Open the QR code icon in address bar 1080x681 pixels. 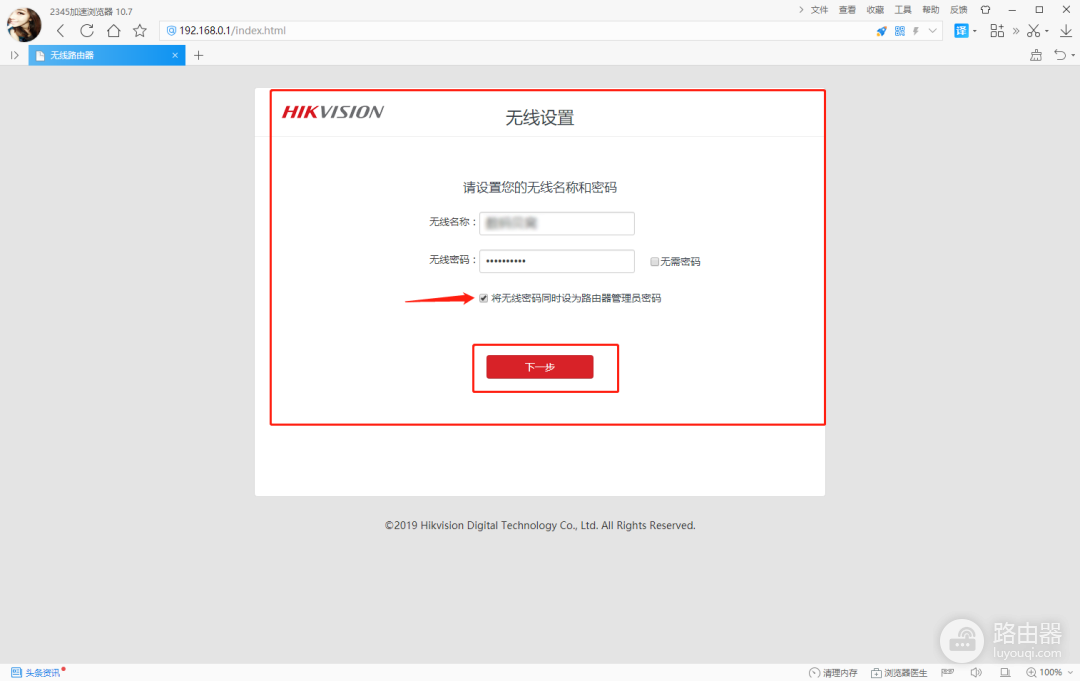pyautogui.click(x=900, y=31)
